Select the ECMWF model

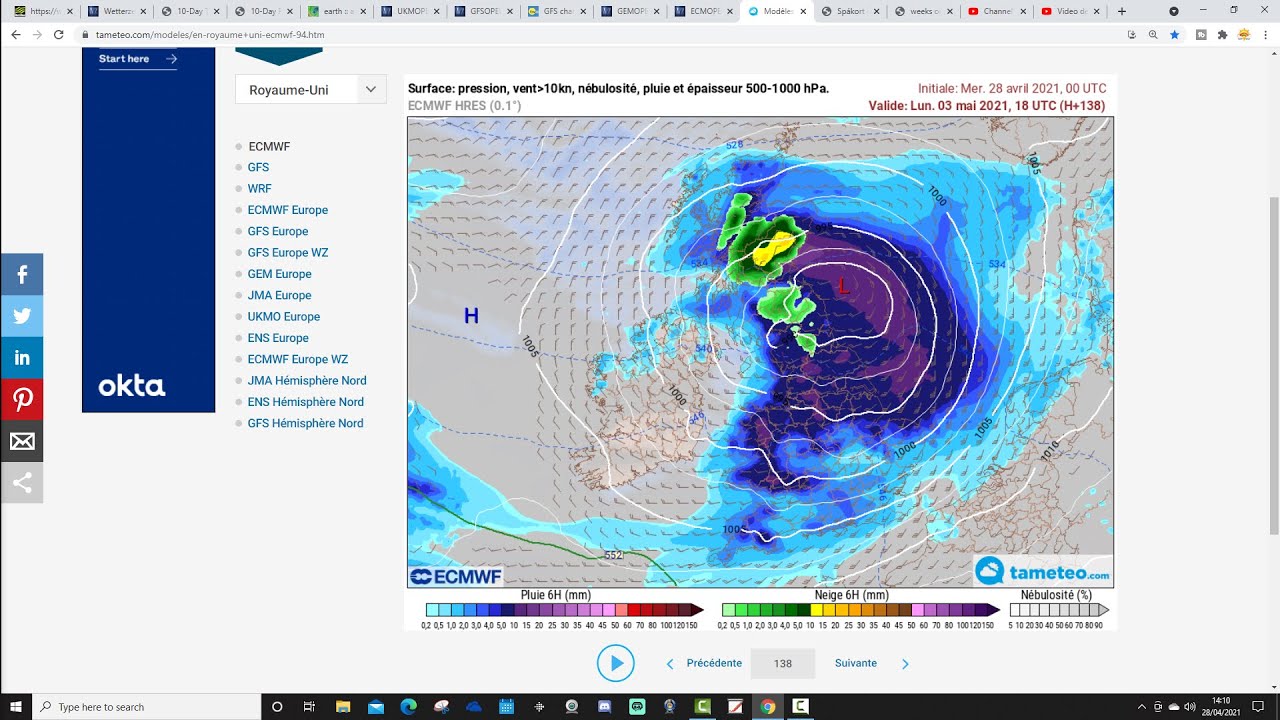[269, 147]
